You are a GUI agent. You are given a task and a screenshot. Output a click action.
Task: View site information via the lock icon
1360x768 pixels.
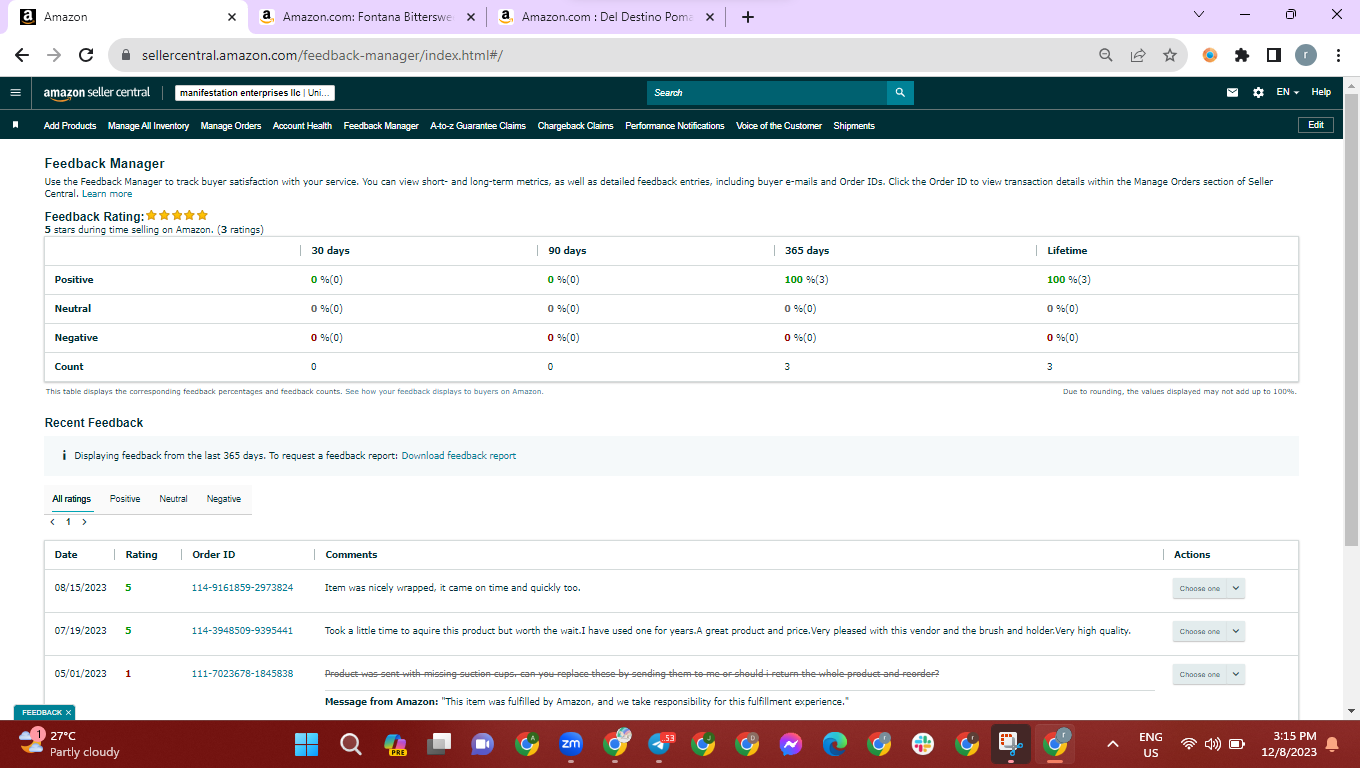126,55
